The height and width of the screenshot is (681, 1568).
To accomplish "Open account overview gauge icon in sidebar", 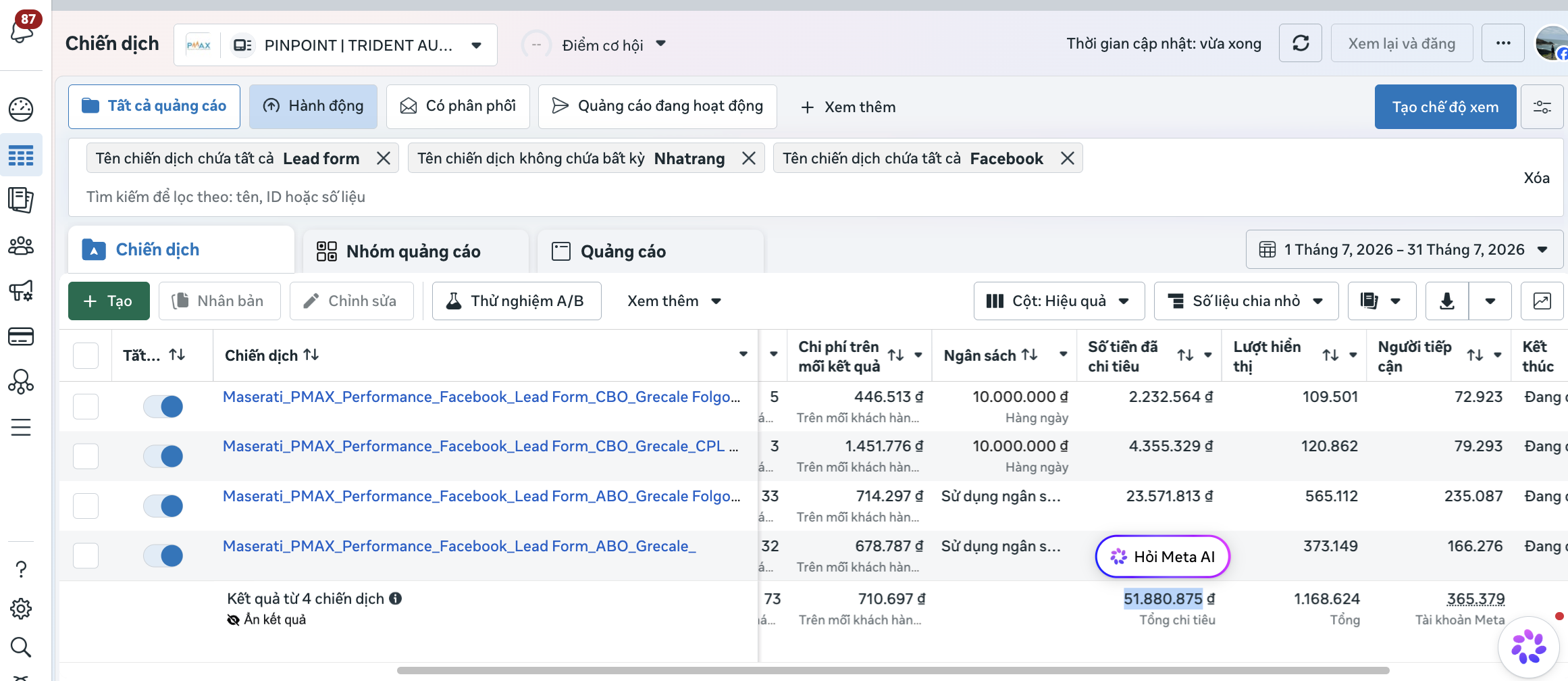I will pos(21,109).
